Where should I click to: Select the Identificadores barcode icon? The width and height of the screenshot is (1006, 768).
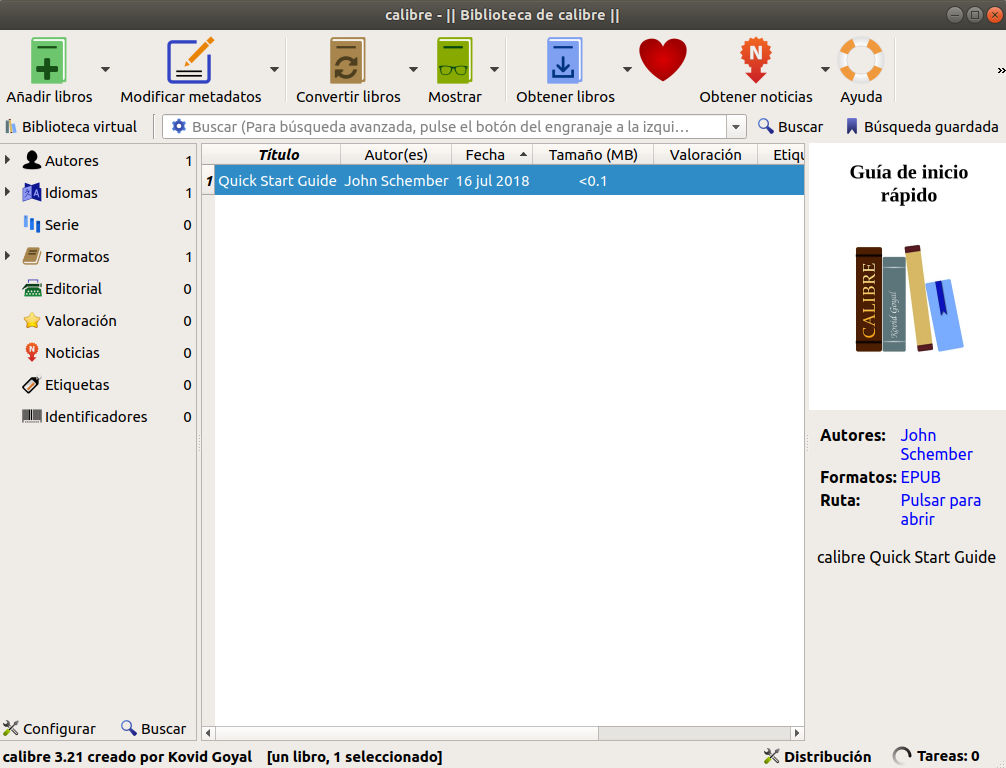(x=31, y=416)
